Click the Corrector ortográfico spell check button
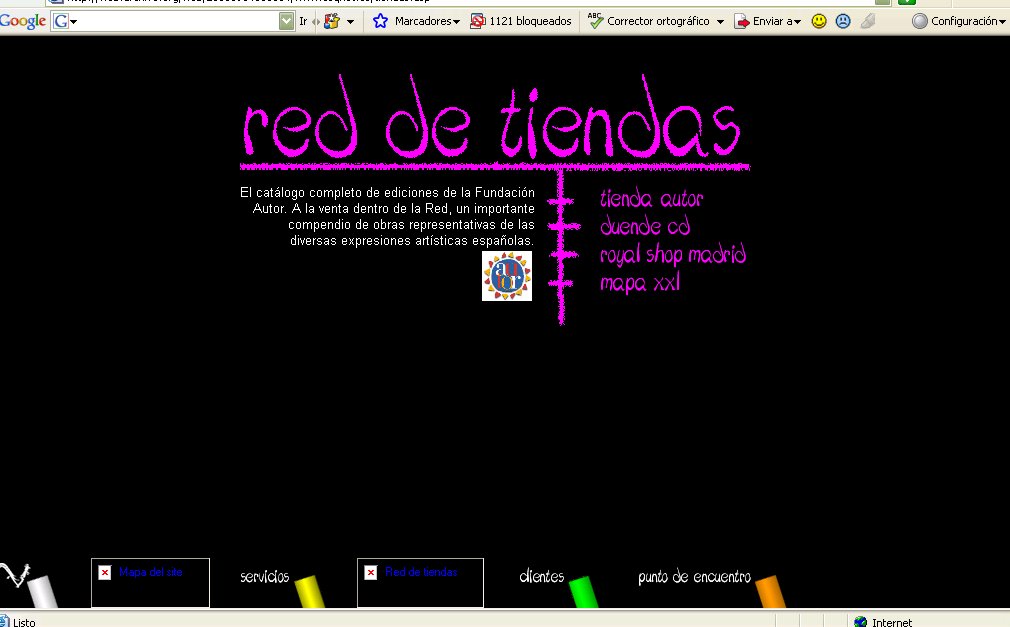Viewport: 1010px width, 627px height. (649, 21)
